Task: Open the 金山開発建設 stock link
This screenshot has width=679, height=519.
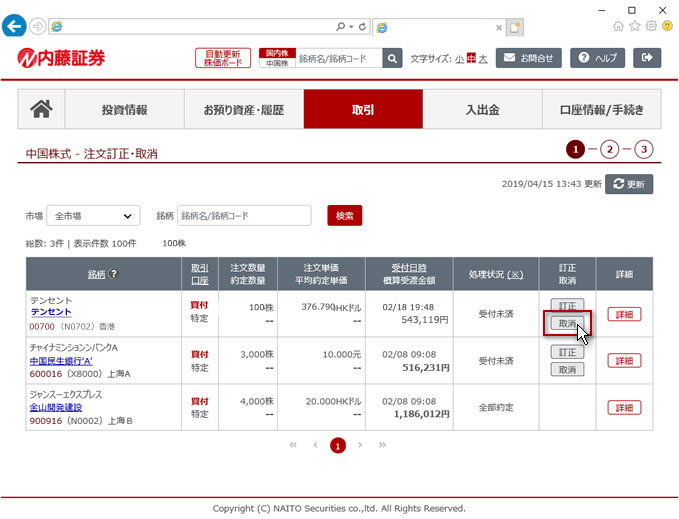Action: point(56,407)
